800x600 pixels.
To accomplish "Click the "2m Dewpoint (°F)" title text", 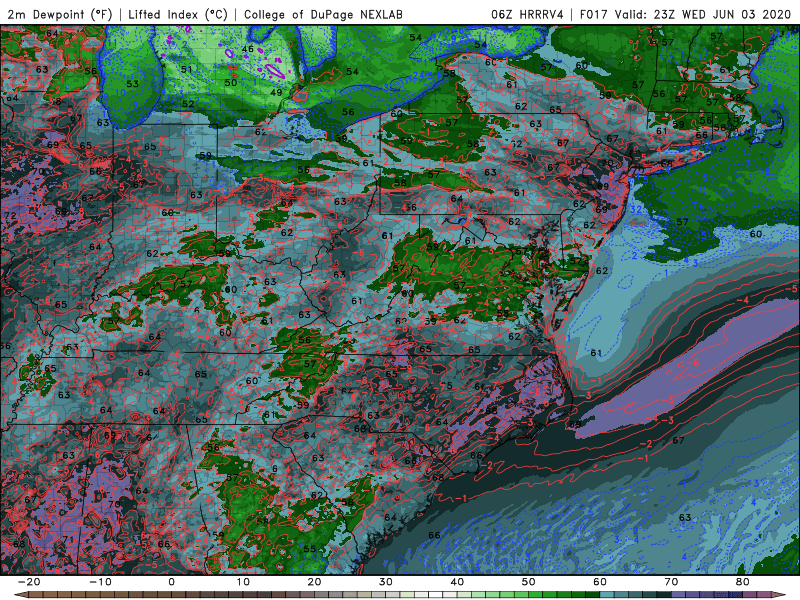I will (x=60, y=14).
